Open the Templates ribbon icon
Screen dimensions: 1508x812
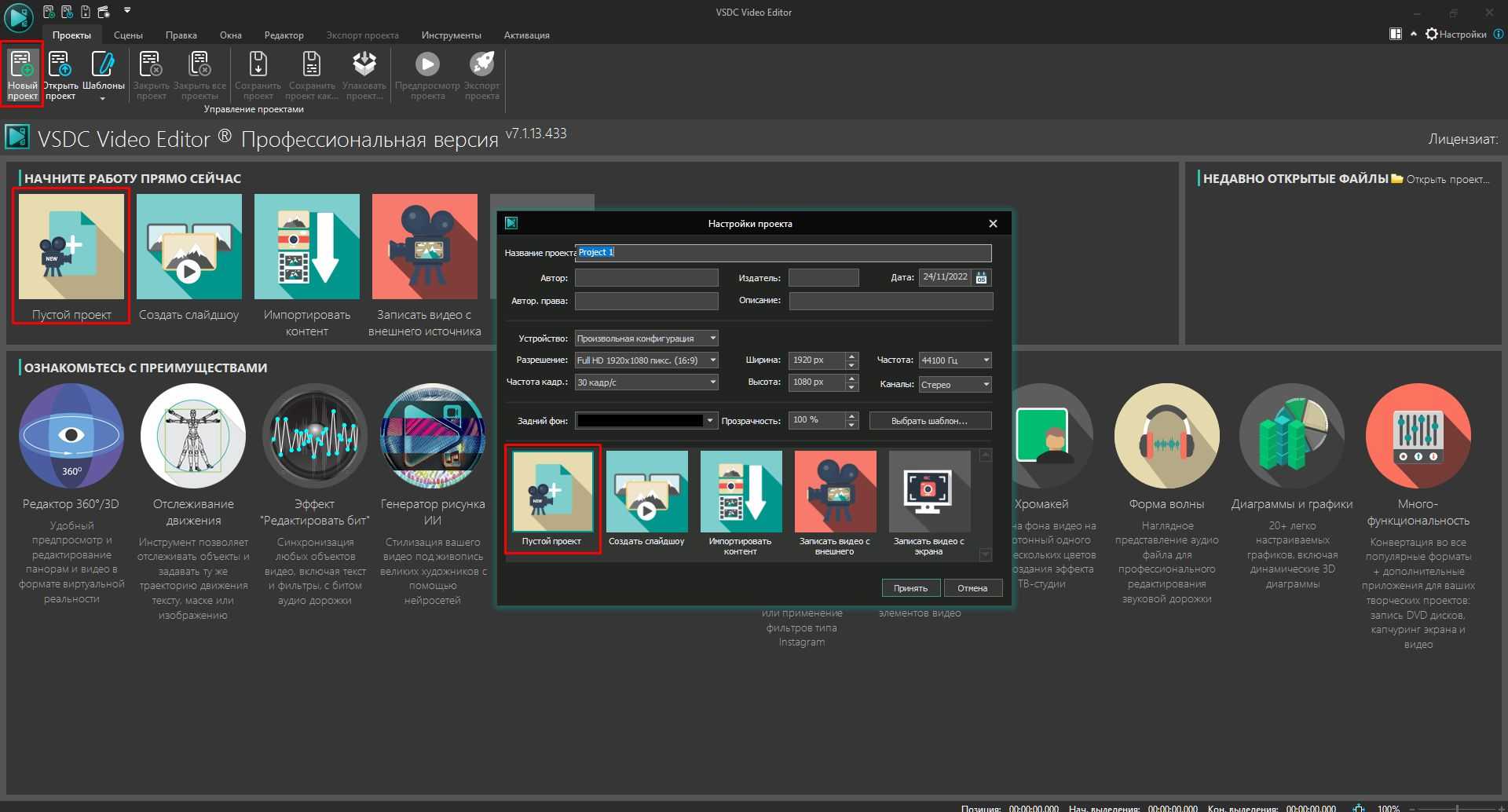pyautogui.click(x=103, y=75)
